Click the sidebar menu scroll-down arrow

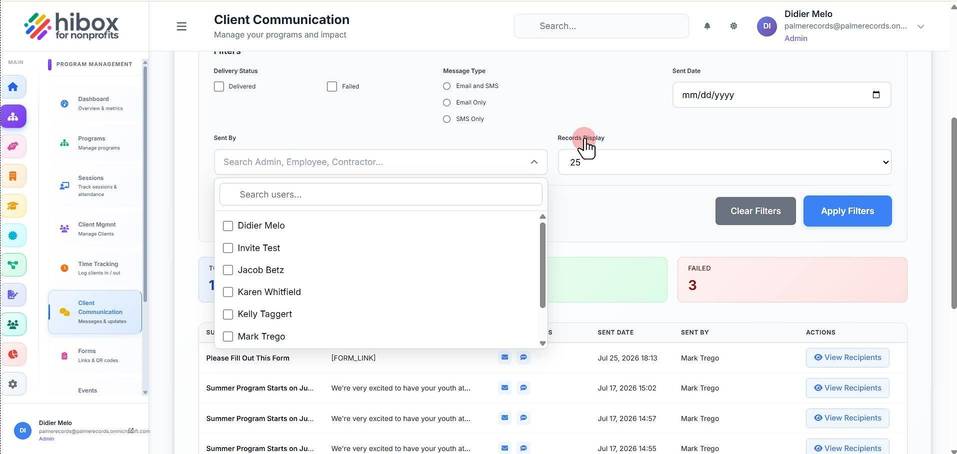145,392
